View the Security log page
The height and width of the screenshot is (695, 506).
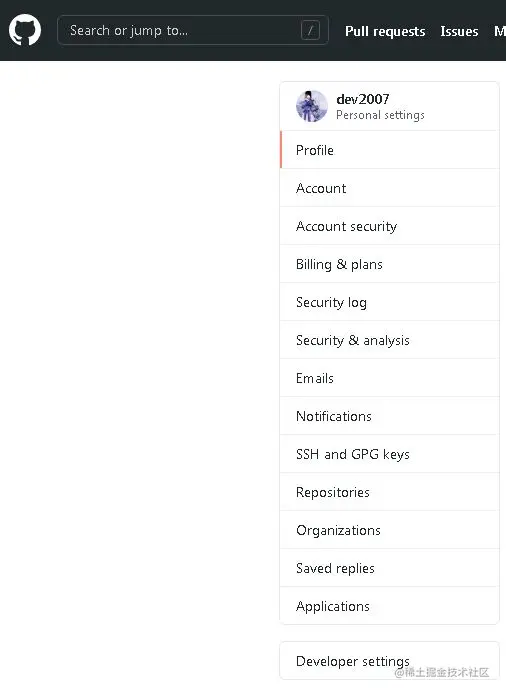click(390, 302)
